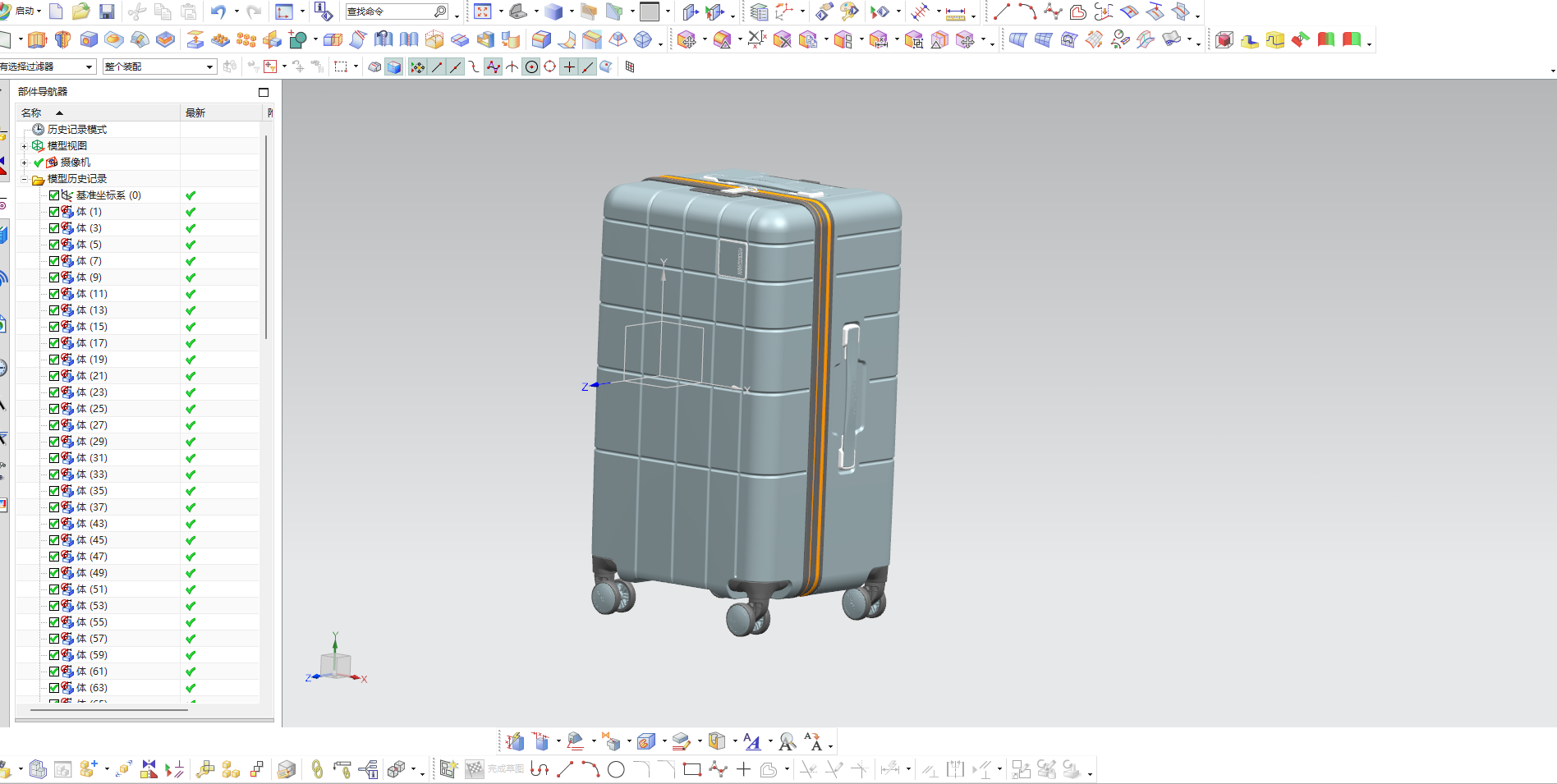The image size is (1557, 784).
Task: Click the navigator vertical scrollbar
Action: (266, 238)
